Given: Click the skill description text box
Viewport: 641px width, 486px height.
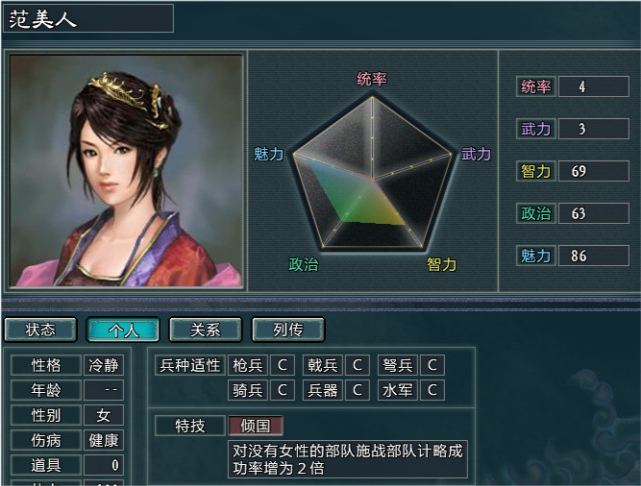Looking at the screenshot, I should point(348,459).
